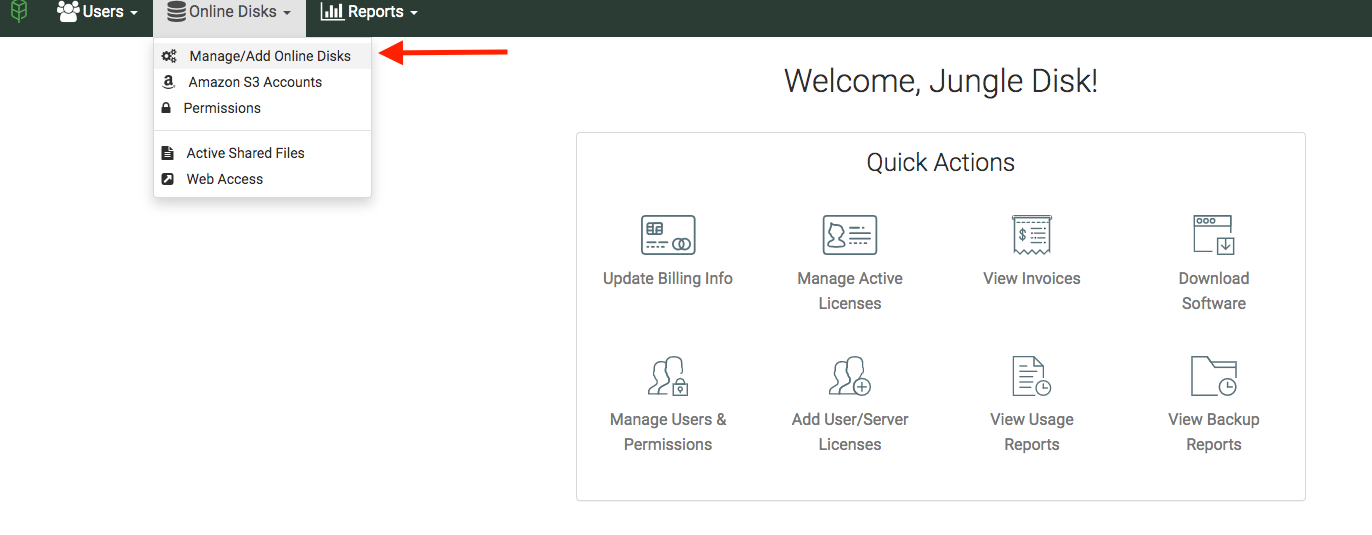Open Web Access menu entry
This screenshot has width=1372, height=535.
pyautogui.click(x=262, y=179)
